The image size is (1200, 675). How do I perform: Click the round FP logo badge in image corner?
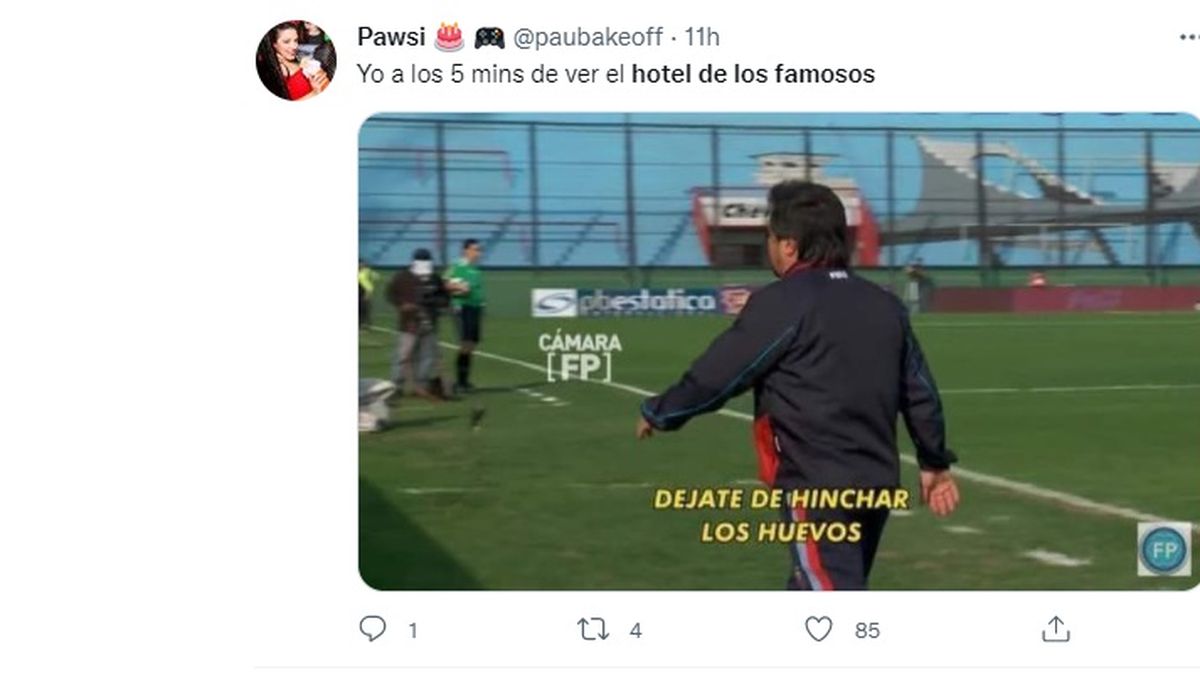[x=1164, y=549]
